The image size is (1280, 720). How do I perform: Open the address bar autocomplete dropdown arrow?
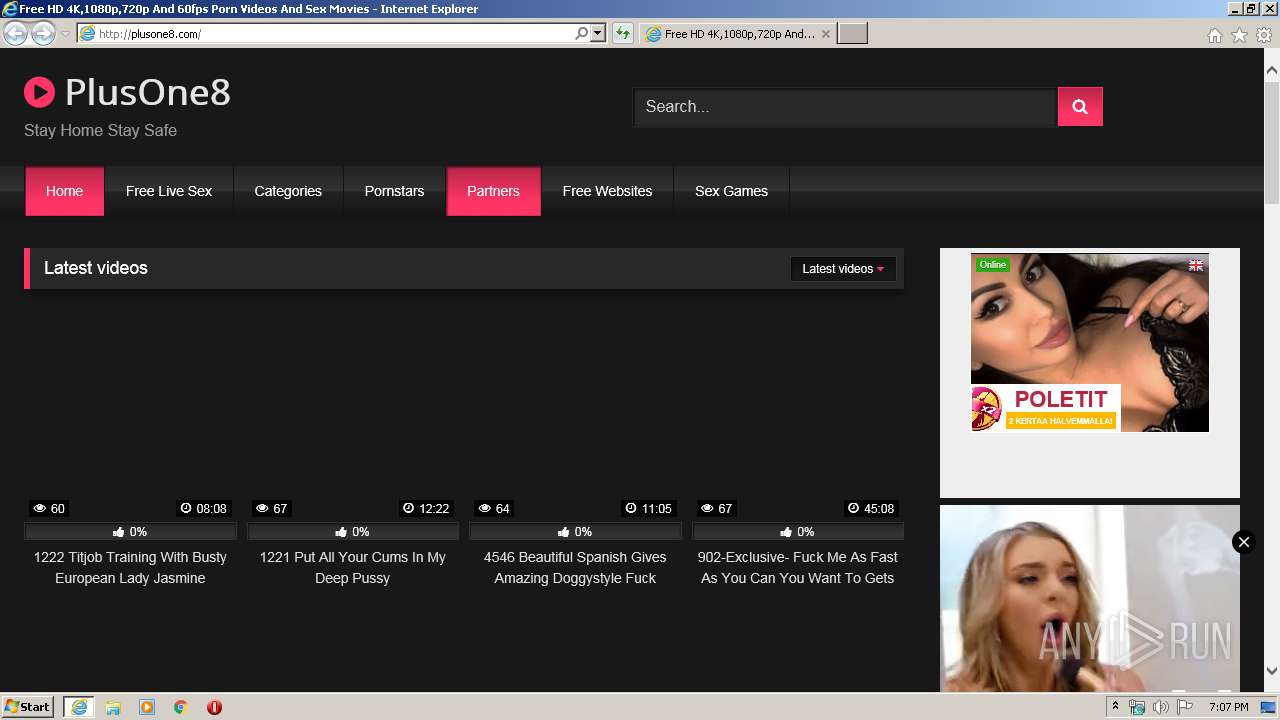[x=598, y=34]
